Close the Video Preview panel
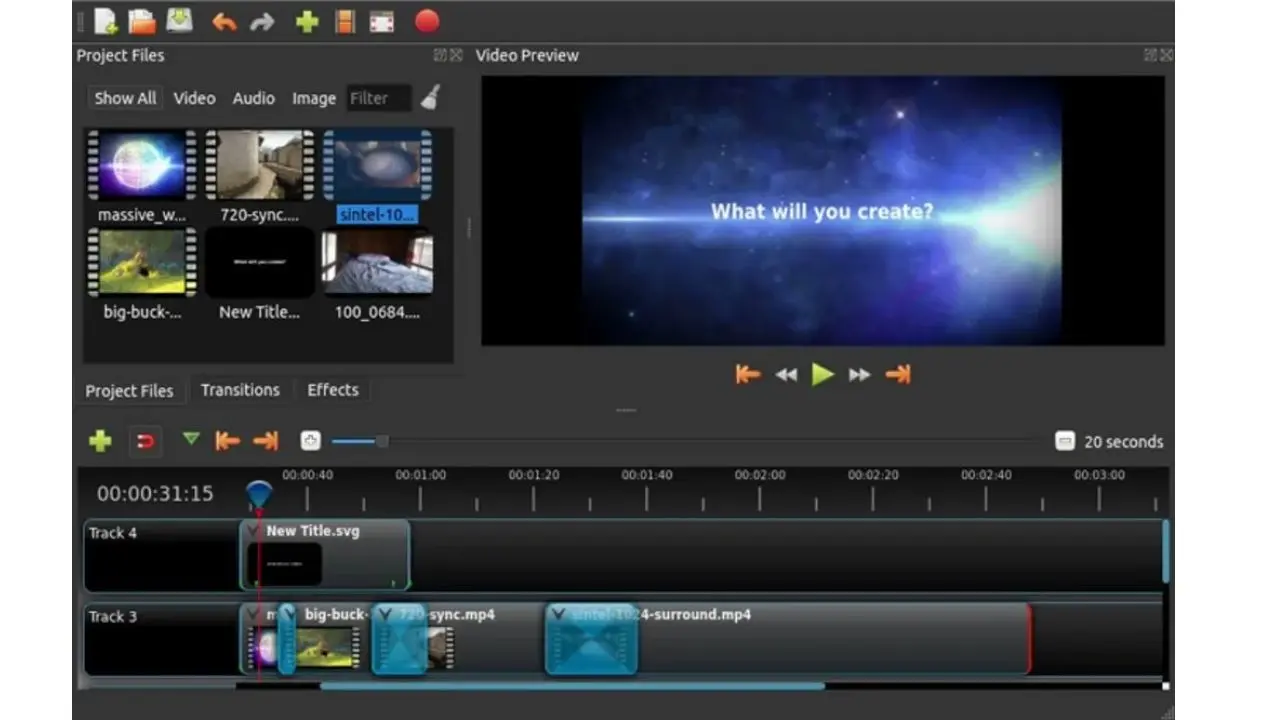 click(1166, 56)
